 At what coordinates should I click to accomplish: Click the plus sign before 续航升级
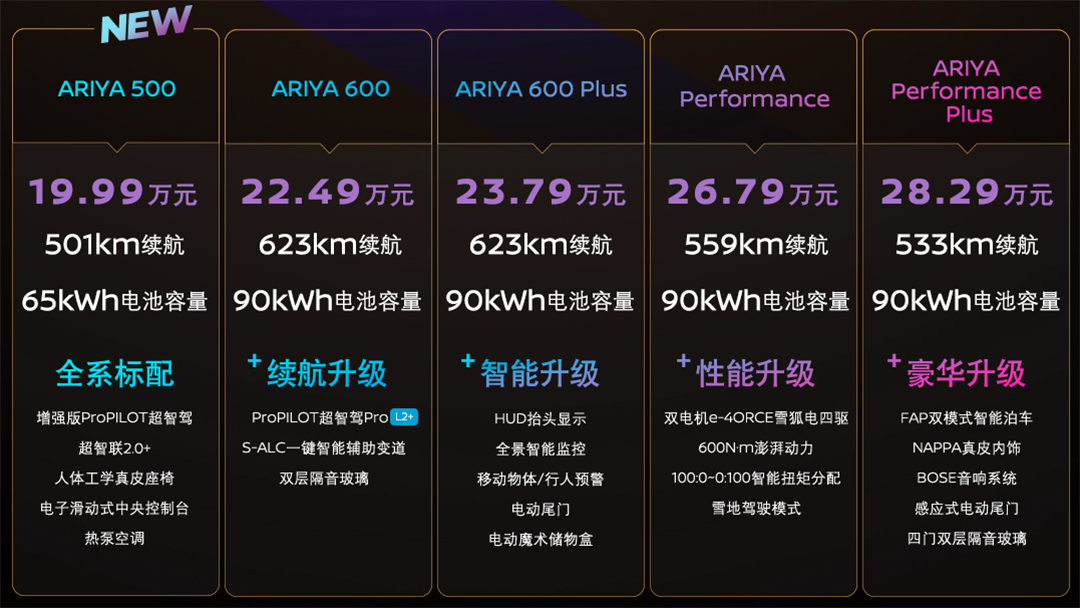coord(254,360)
